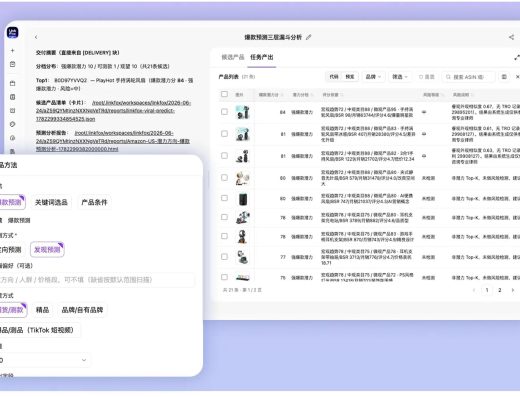520x397 pixels.
Task: Click the LinkFox logo icon in sidebar
Action: pos(13,33)
